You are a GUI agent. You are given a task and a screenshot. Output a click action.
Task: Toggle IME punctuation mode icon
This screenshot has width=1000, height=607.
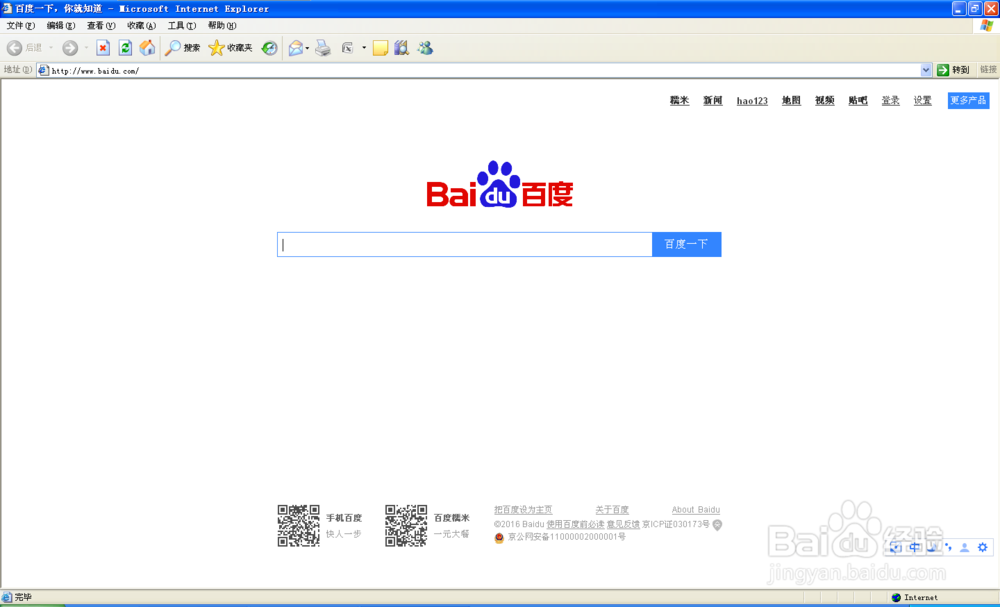point(948,547)
